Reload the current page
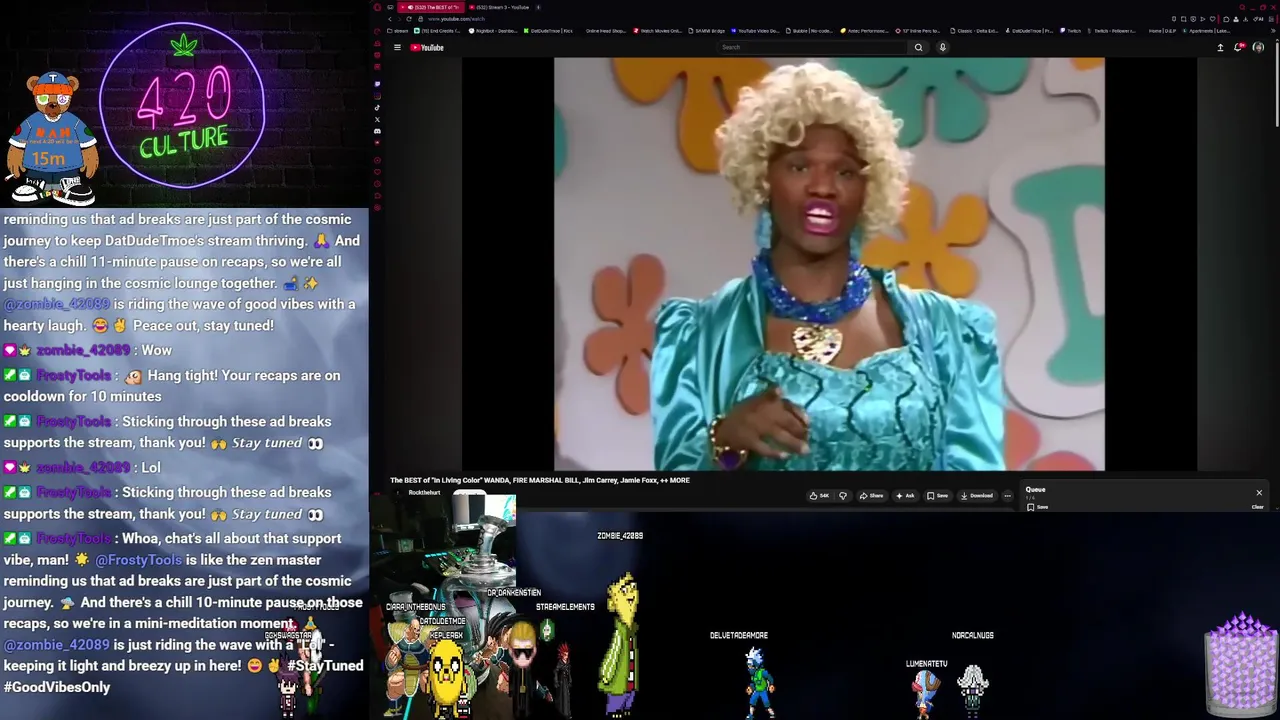 click(409, 19)
